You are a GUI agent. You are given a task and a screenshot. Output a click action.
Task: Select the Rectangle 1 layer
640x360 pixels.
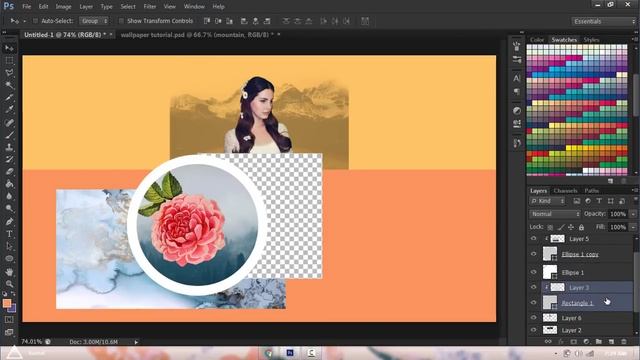(587, 302)
